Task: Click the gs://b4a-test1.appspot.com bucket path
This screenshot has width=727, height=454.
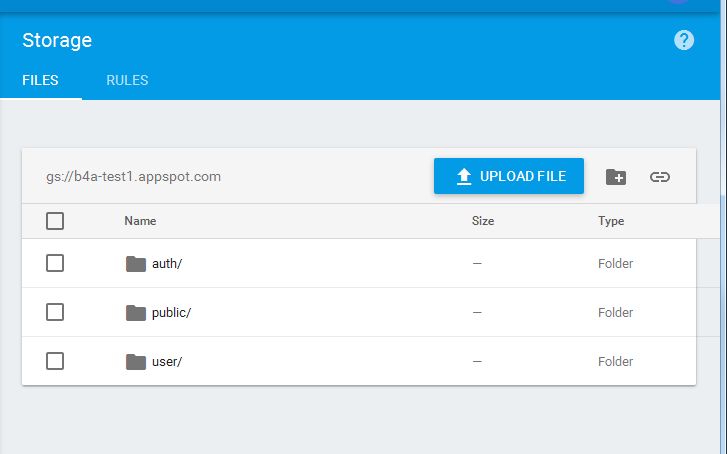Action: [133, 177]
